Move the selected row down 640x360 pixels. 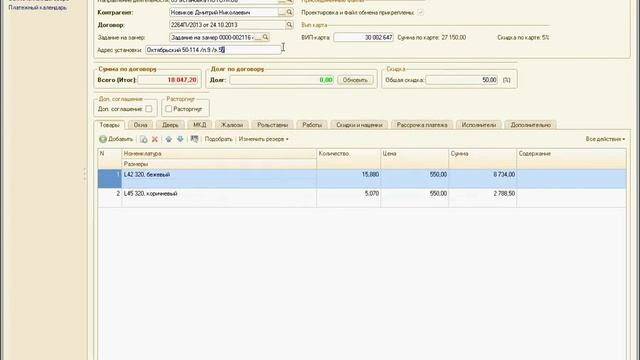click(180, 139)
